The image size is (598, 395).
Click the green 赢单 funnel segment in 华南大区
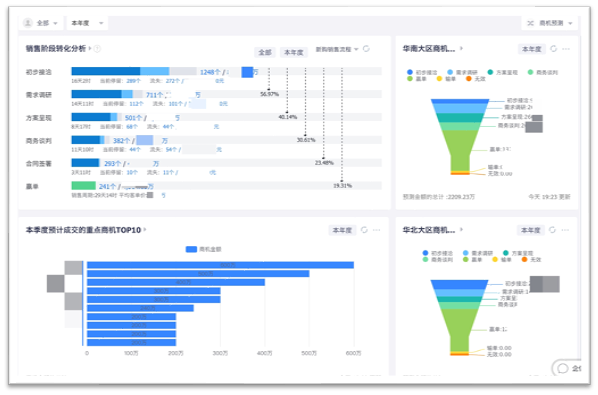[460, 150]
